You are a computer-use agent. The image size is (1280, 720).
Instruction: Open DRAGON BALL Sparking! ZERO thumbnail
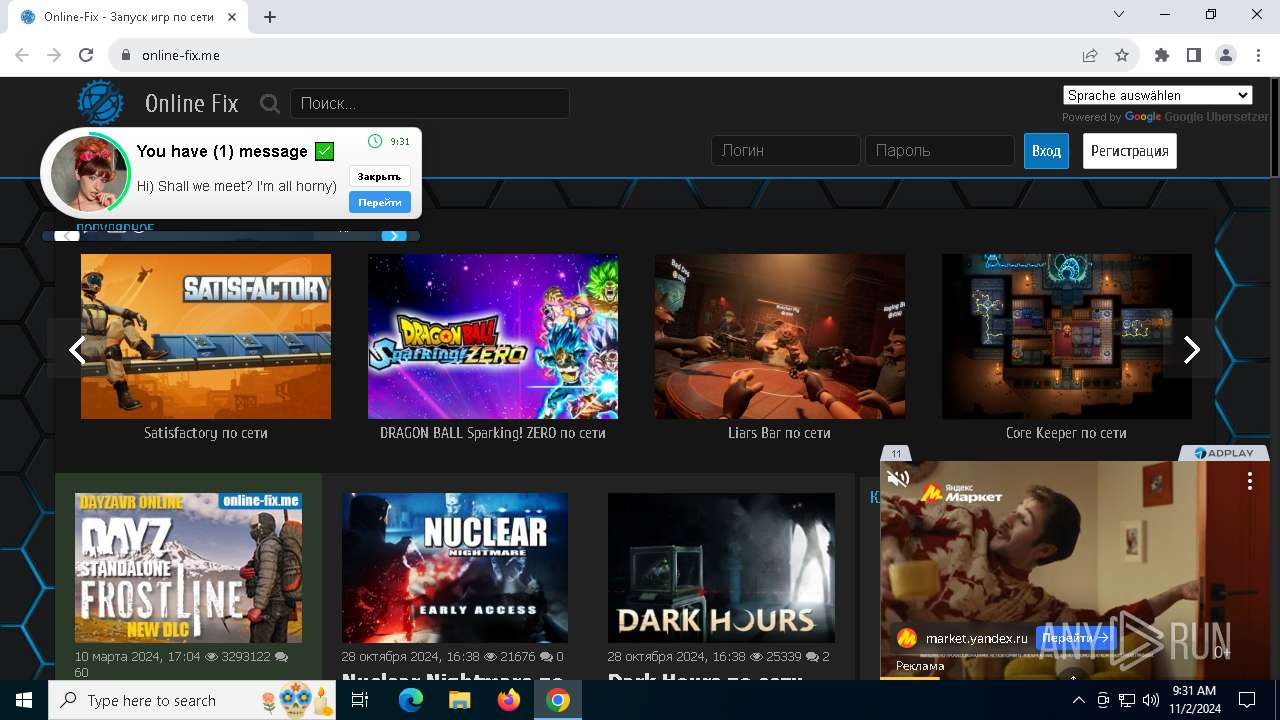[493, 336]
